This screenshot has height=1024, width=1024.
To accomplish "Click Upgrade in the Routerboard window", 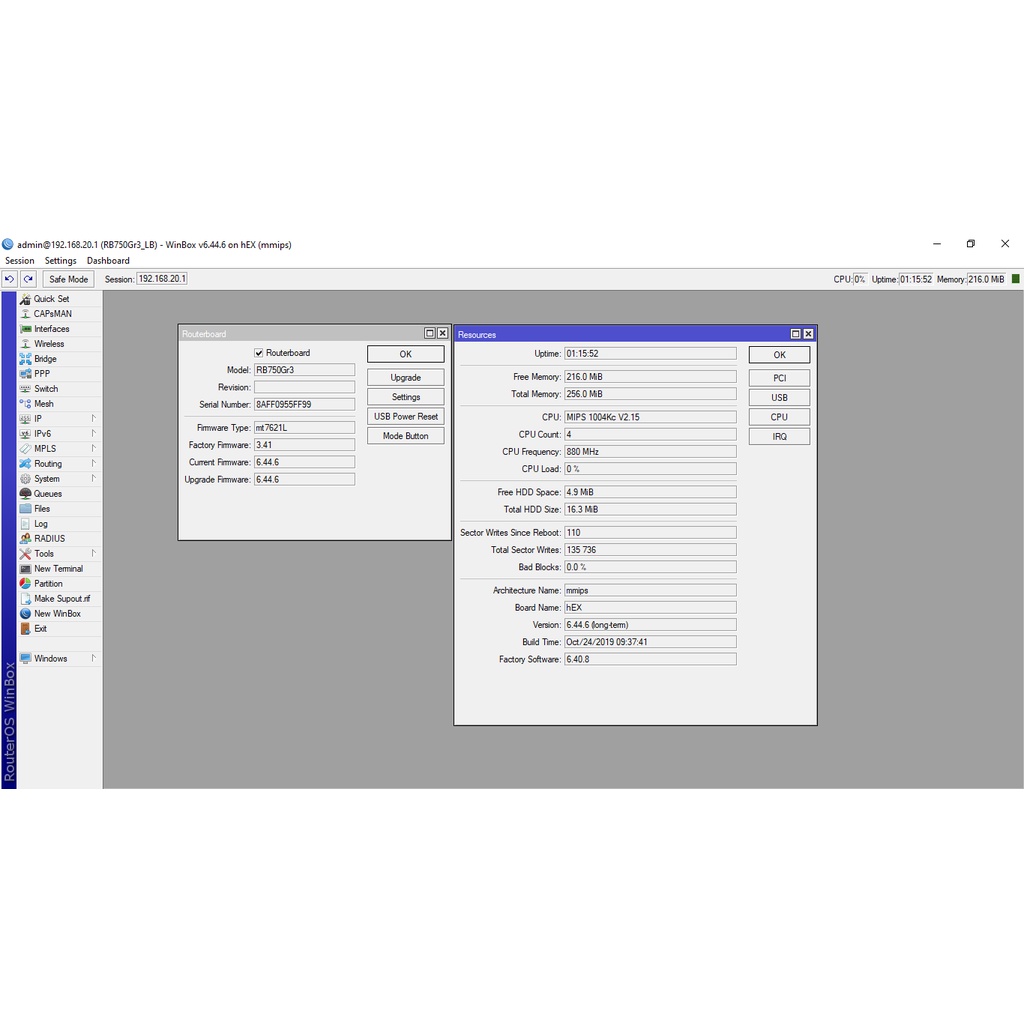I will pyautogui.click(x=405, y=378).
